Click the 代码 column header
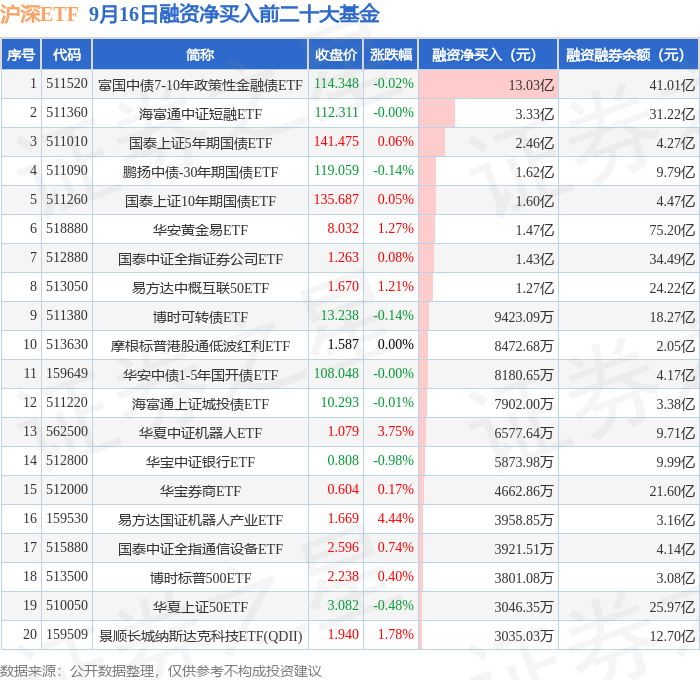 click(x=67, y=54)
